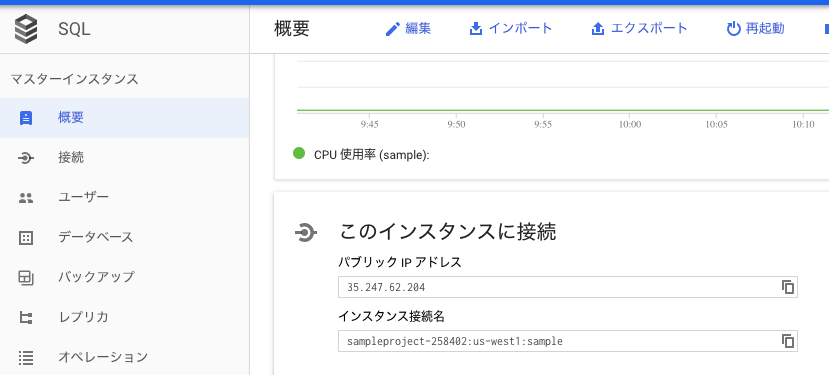The image size is (829, 375).
Task: Click the オペレーション sidebar list icon
Action: pyautogui.click(x=26, y=358)
